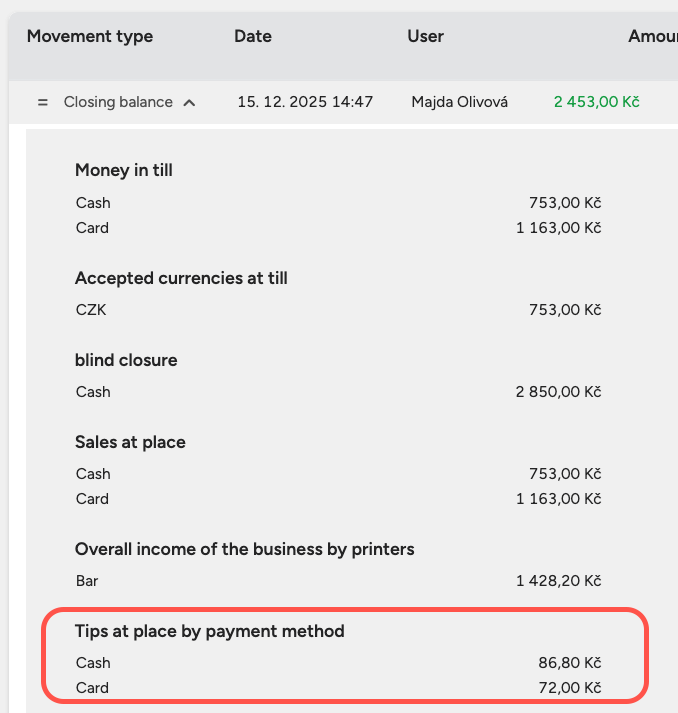This screenshot has width=678, height=713.
Task: Click the Closing balance row label
Action: pyautogui.click(x=118, y=102)
